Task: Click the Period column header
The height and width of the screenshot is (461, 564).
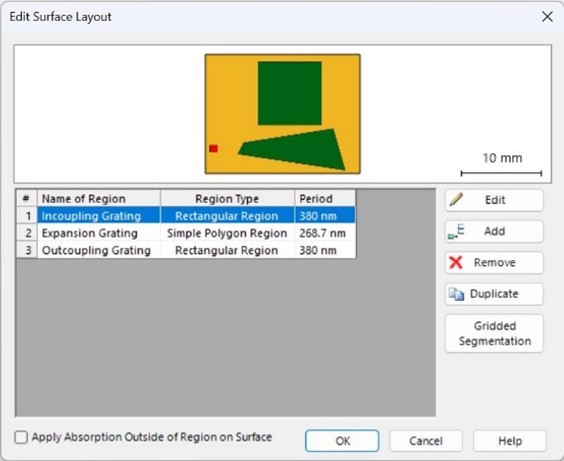Action: click(x=325, y=198)
